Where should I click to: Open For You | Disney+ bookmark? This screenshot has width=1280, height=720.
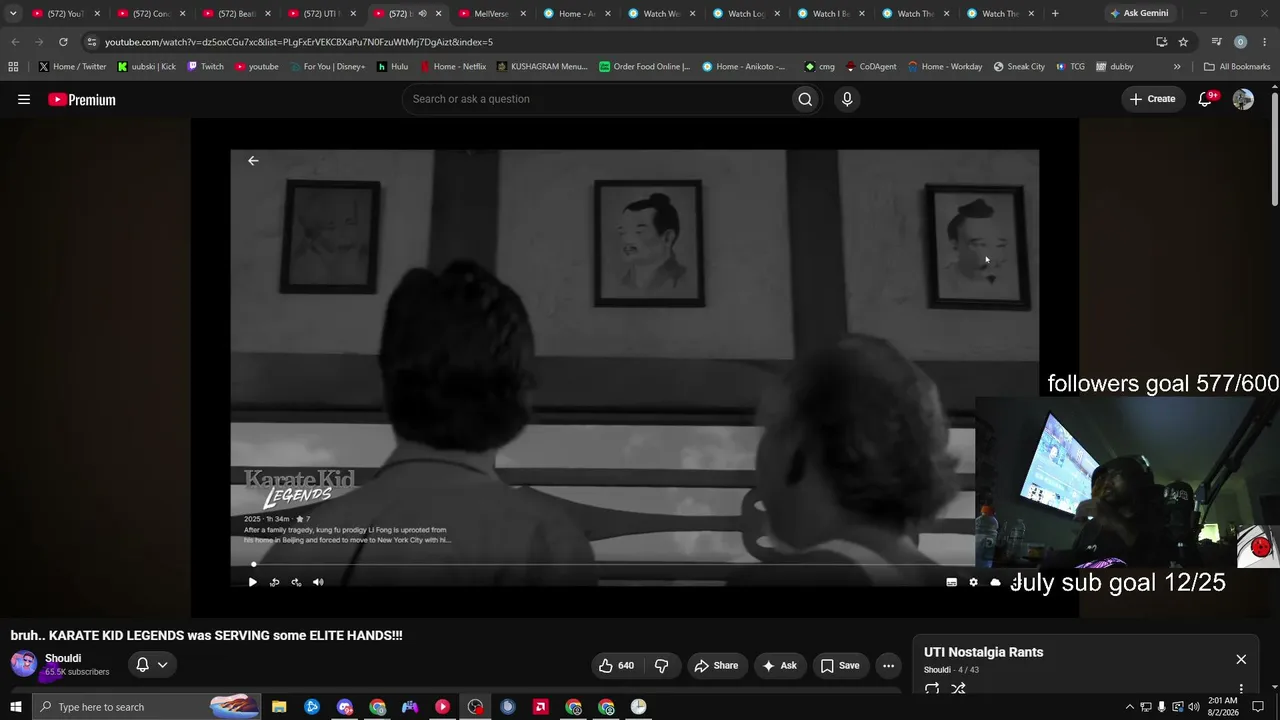327,67
